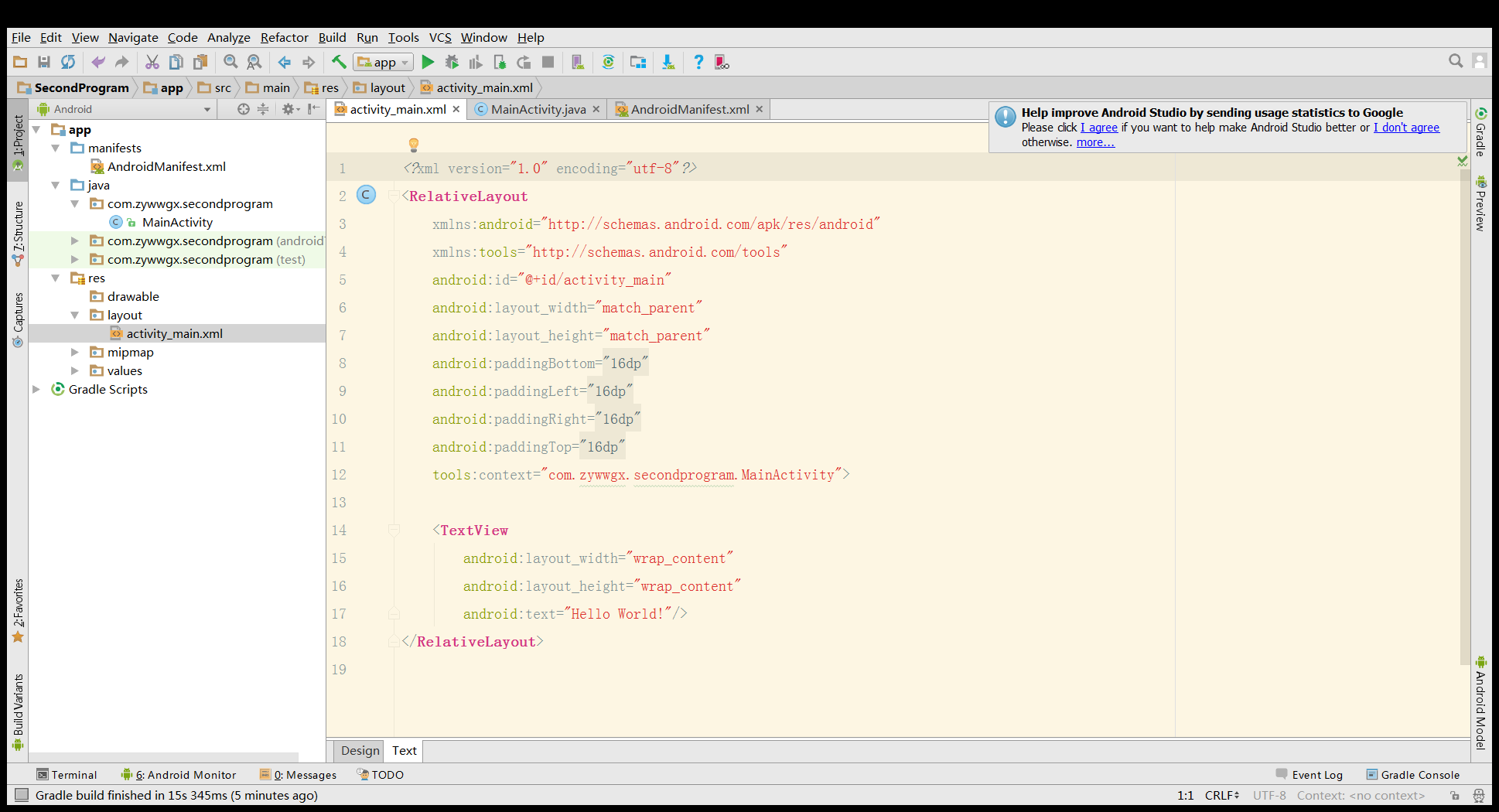This screenshot has height=812, width=1499.
Task: Click the Cut scissors icon
Action: 152,63
